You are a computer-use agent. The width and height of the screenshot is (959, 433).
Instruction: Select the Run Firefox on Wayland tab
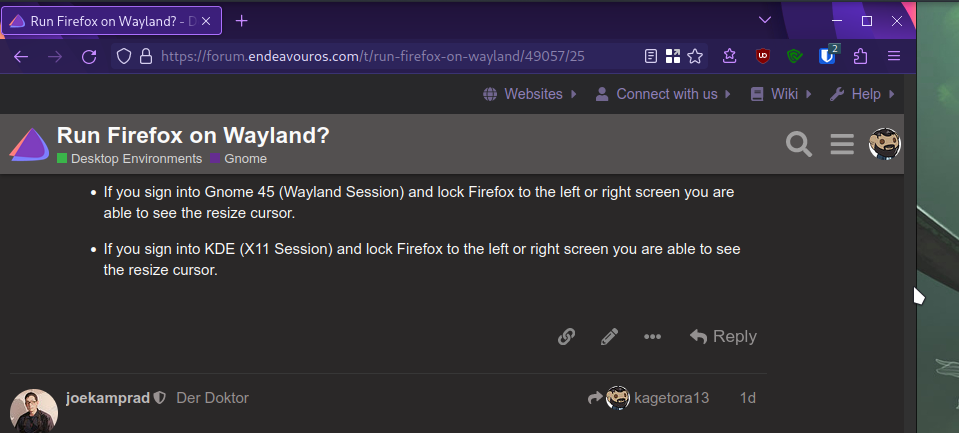110,20
